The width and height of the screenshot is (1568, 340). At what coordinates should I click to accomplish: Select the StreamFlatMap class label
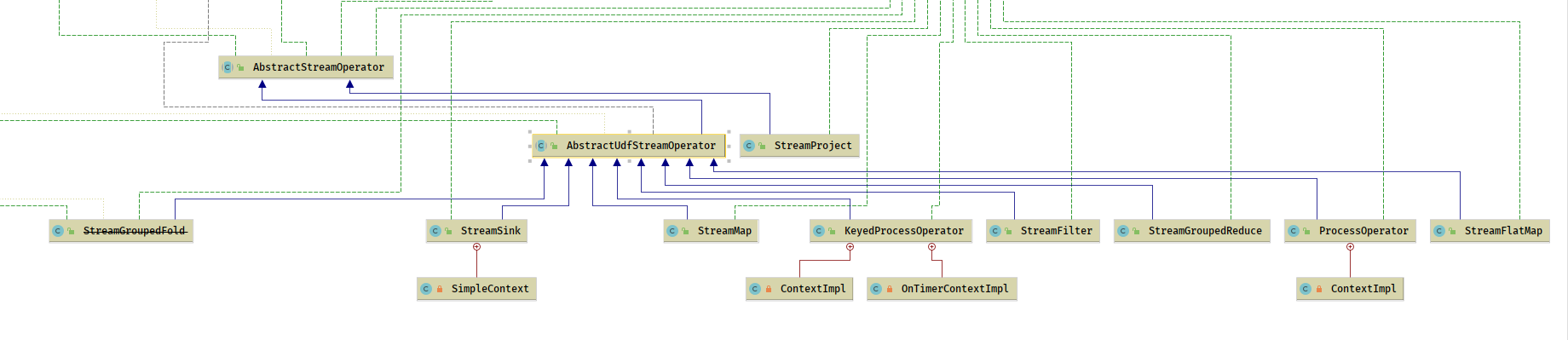(1503, 231)
